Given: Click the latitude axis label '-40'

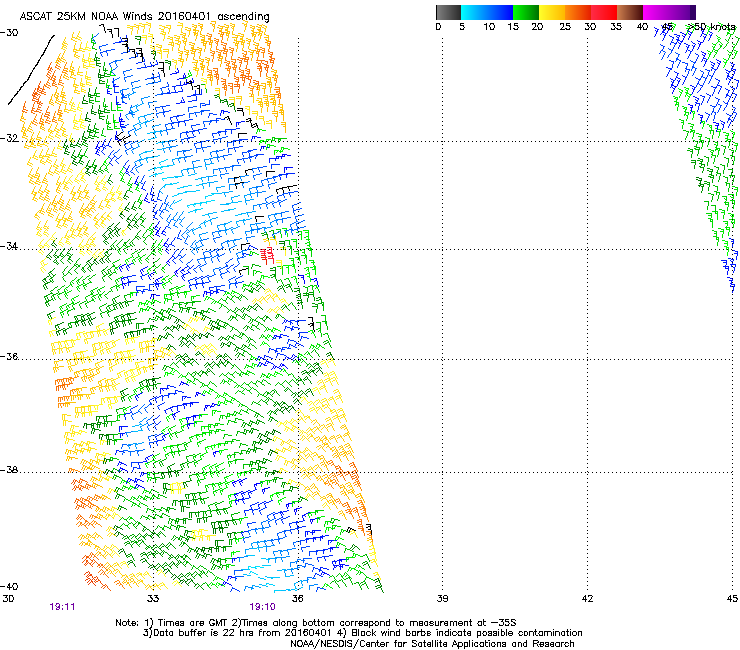Looking at the screenshot, I should (9, 586).
